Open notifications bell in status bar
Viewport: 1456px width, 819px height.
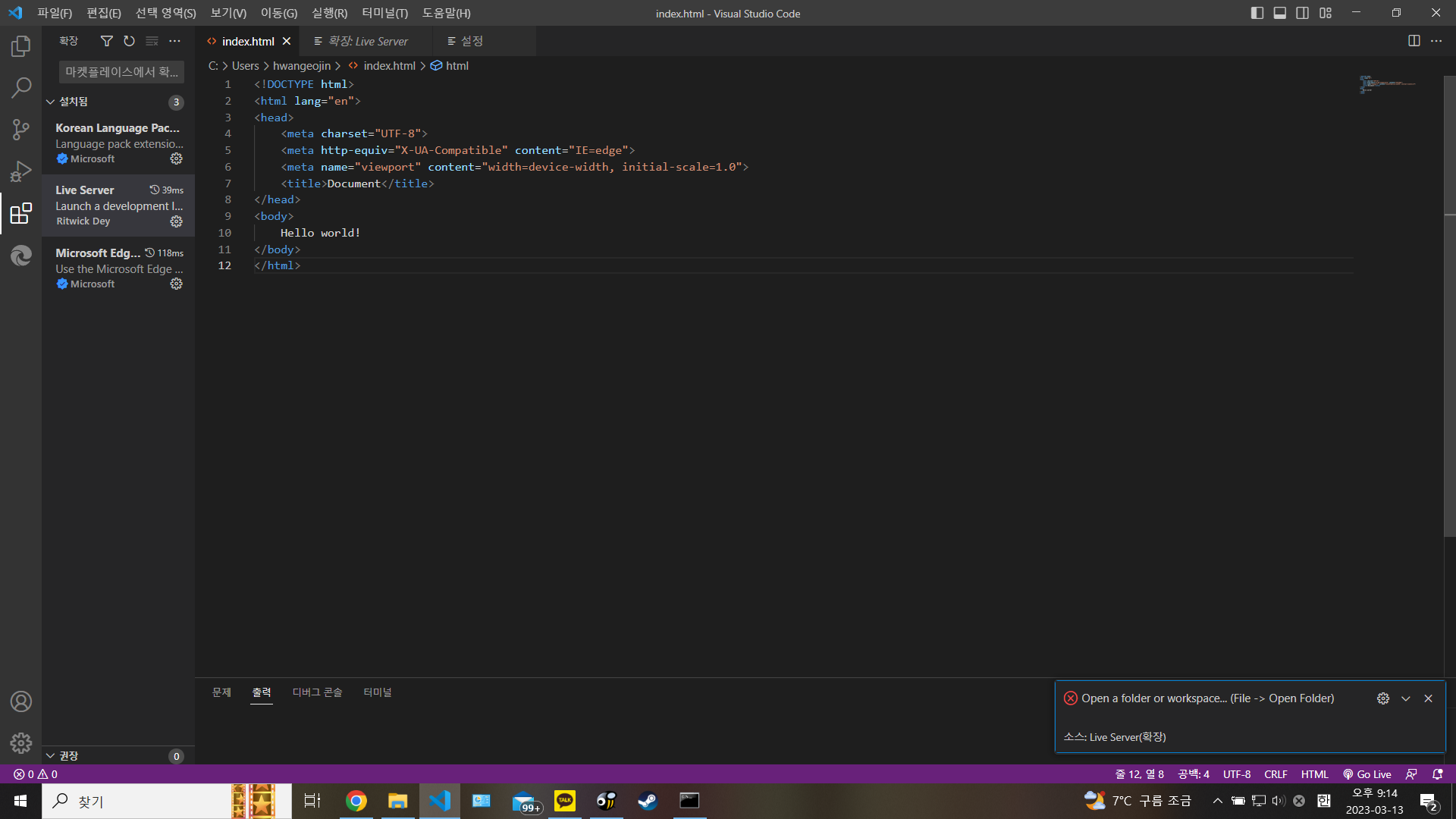click(x=1437, y=774)
